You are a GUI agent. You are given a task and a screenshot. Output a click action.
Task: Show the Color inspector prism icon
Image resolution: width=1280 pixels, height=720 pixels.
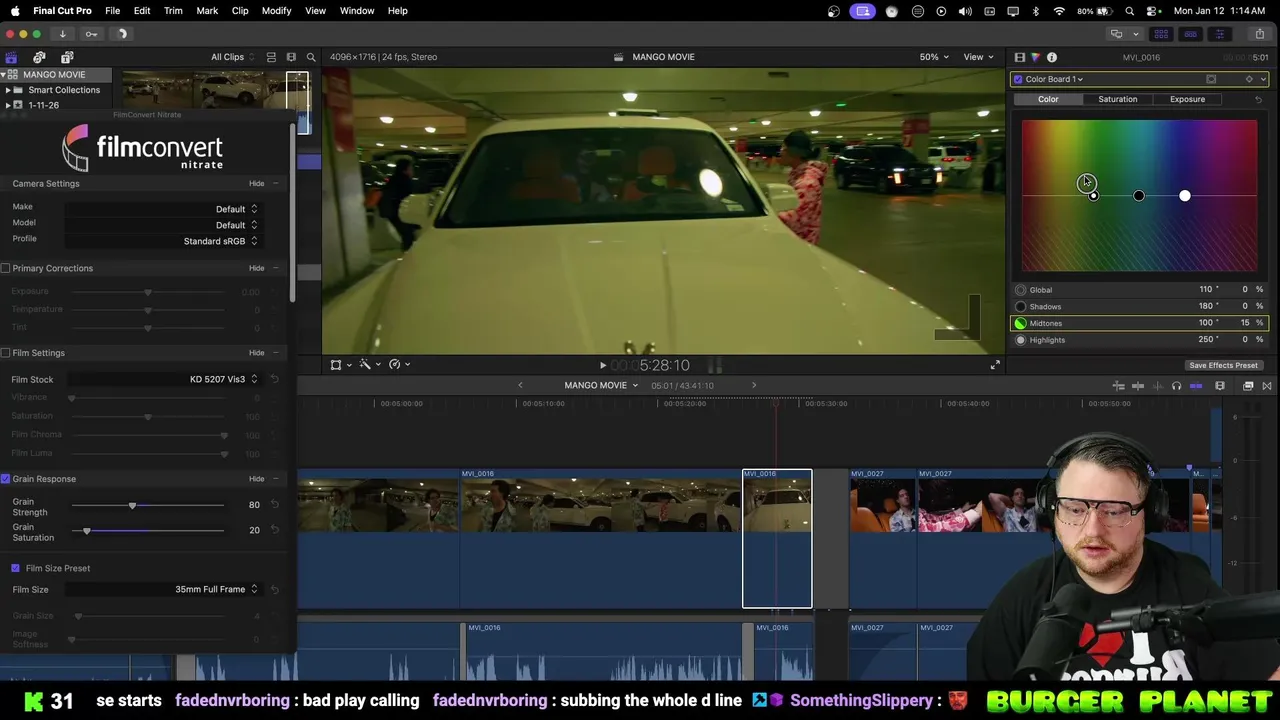point(1035,57)
